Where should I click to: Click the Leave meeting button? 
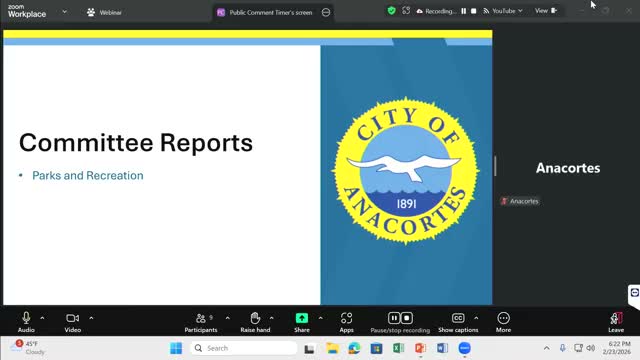616,322
